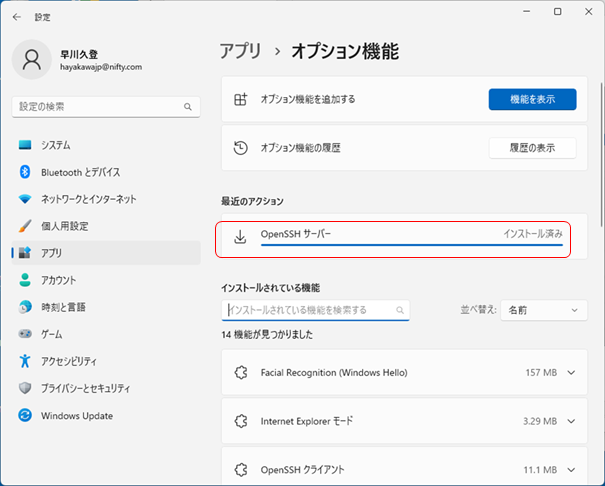605x486 pixels.
Task: Open 個人用設定 personalization page
Action: click(64, 226)
